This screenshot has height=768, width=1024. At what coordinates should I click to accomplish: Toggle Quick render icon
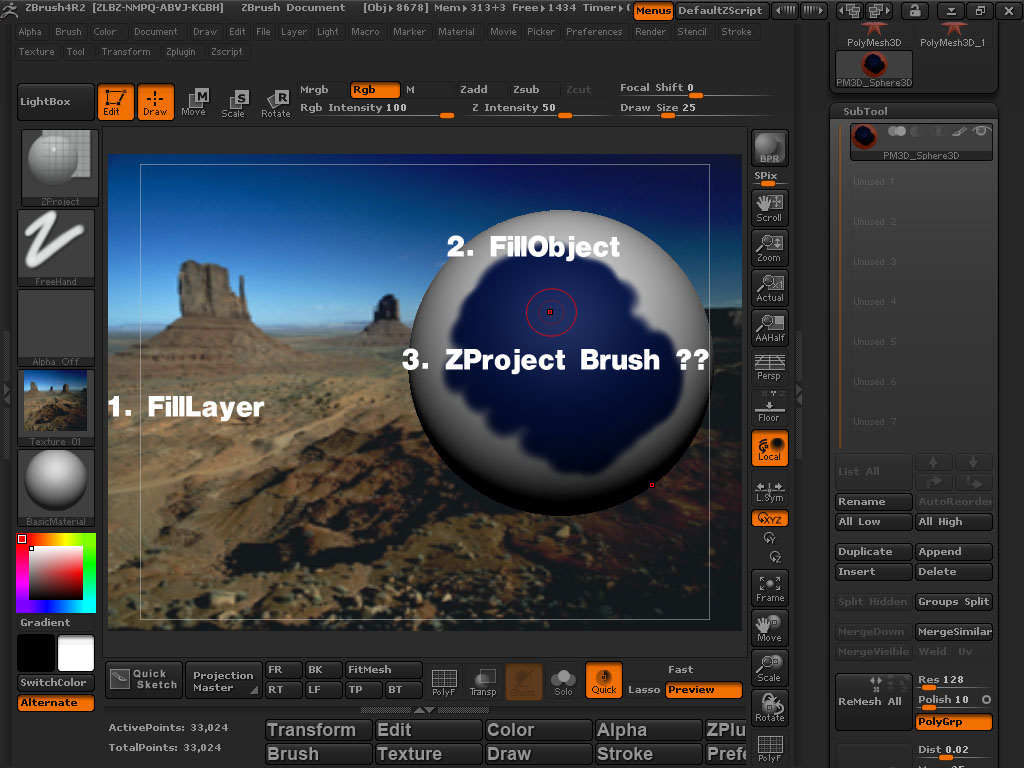pyautogui.click(x=603, y=681)
